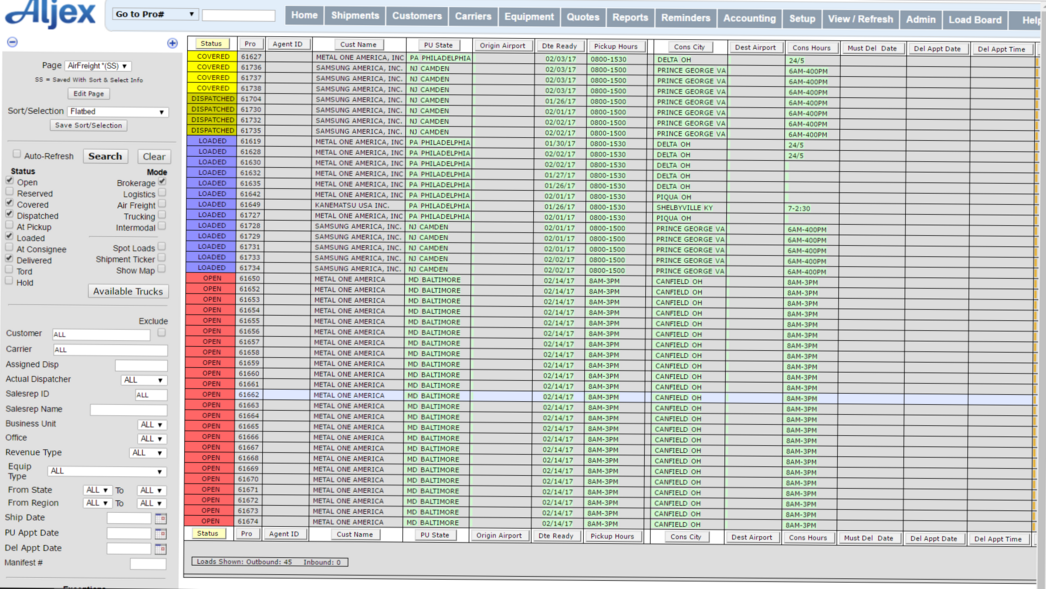Open the Page AirFreight dropdown

coord(97,66)
